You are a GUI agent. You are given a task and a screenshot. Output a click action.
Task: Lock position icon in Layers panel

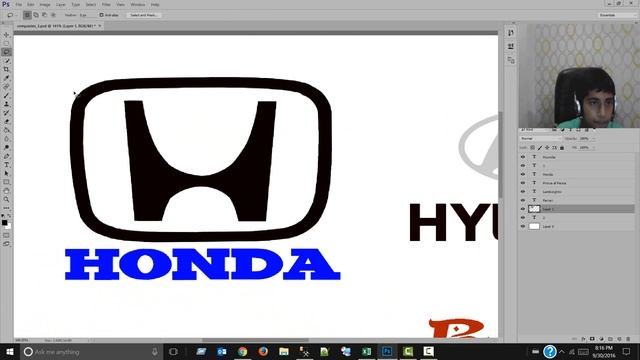[547, 147]
